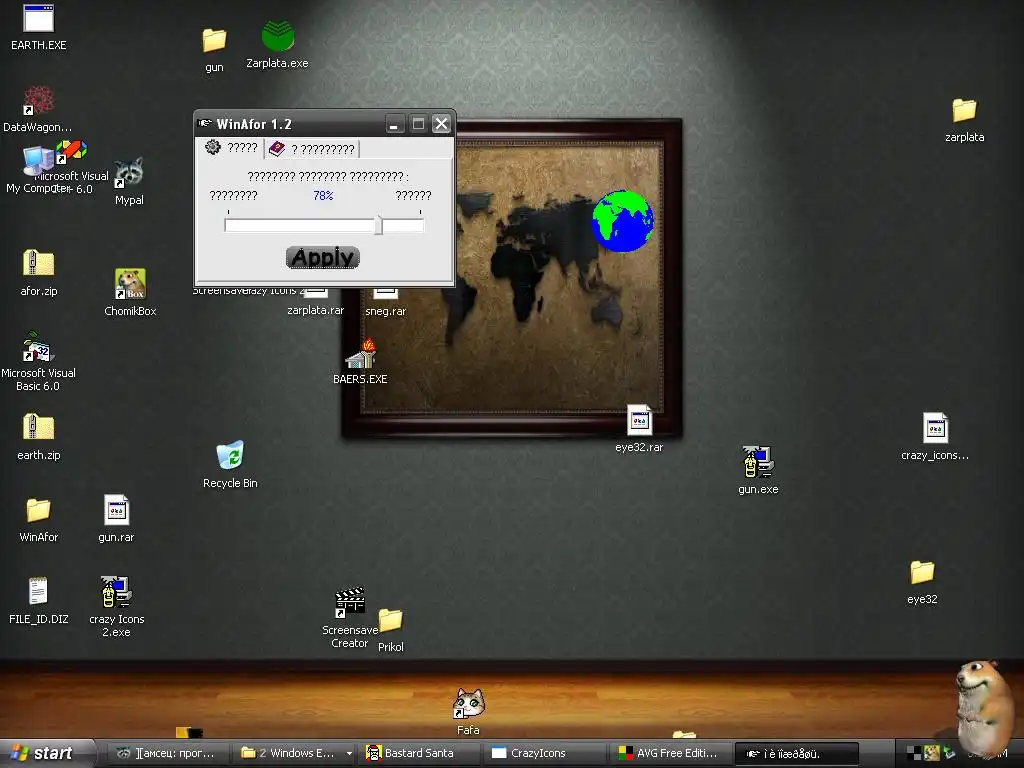The height and width of the screenshot is (768, 1024).
Task: Click the WinAfor transparency slider handle
Action: click(378, 225)
